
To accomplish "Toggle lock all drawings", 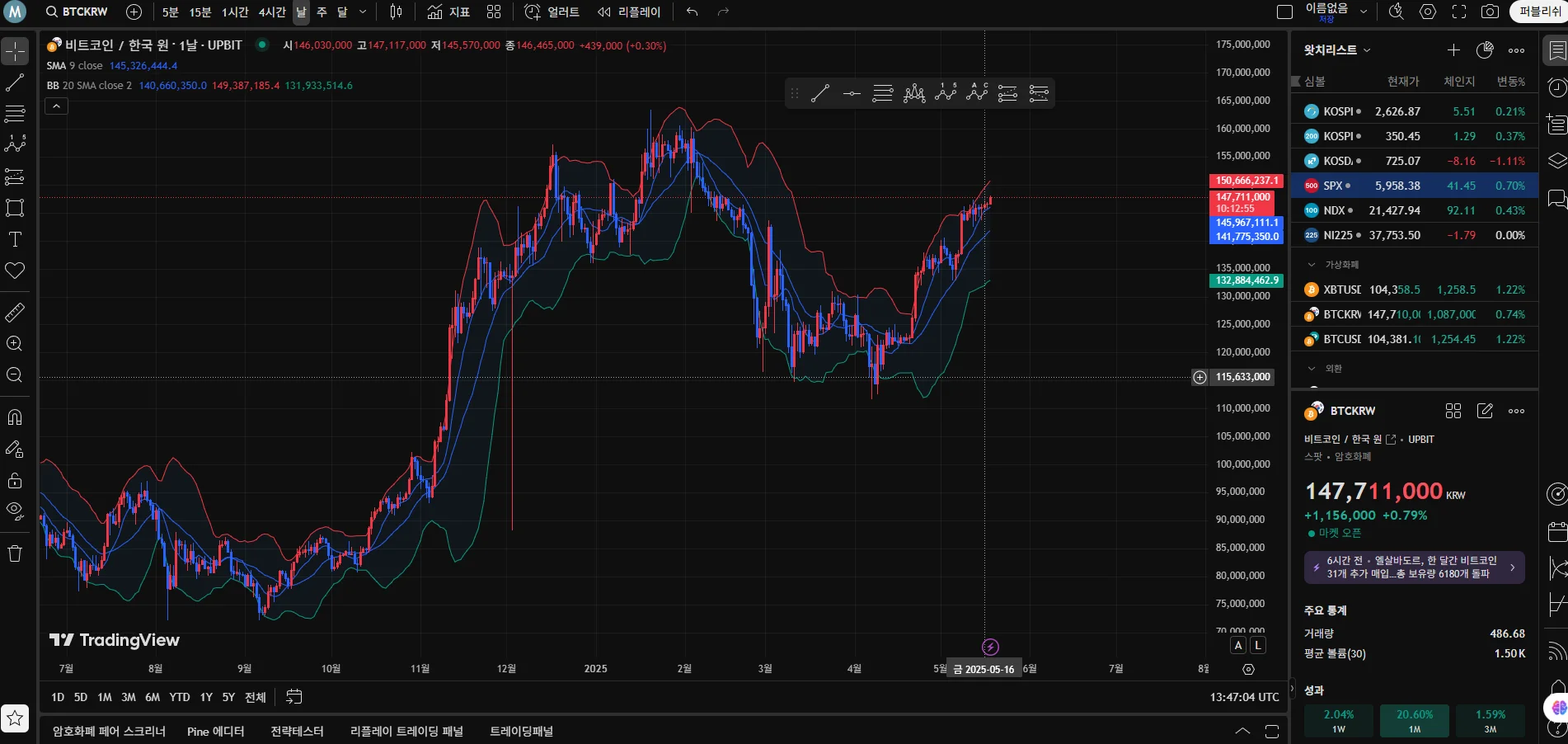I will [x=15, y=480].
